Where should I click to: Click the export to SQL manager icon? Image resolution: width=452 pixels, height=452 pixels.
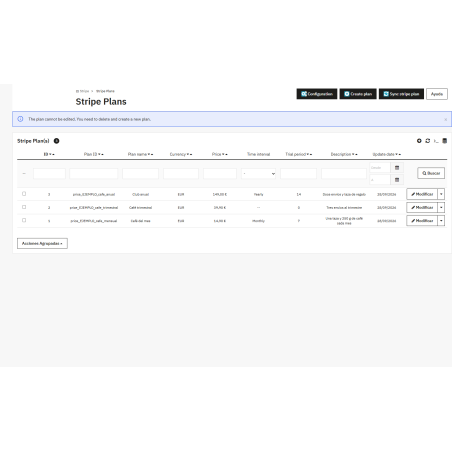445,141
